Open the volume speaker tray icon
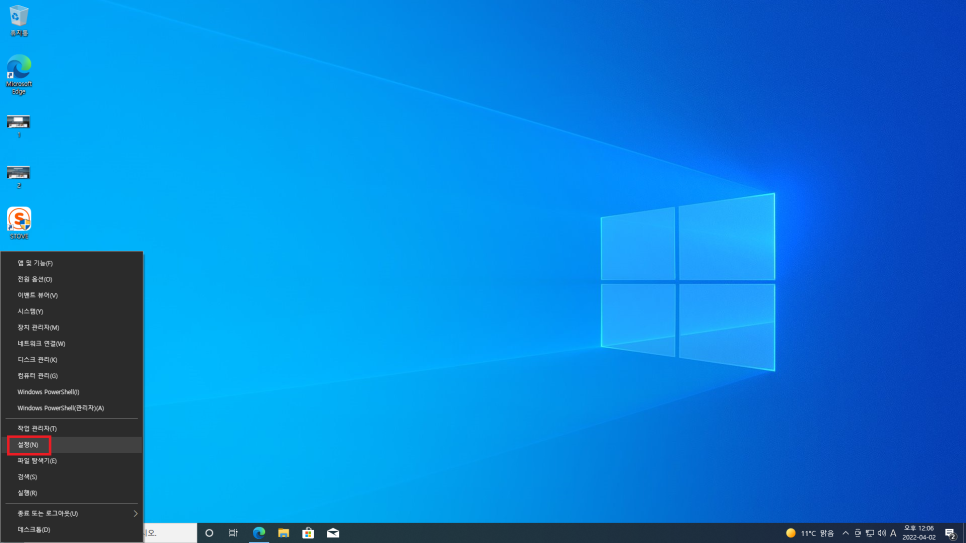Screen dimensions: 966x543 [882, 533]
